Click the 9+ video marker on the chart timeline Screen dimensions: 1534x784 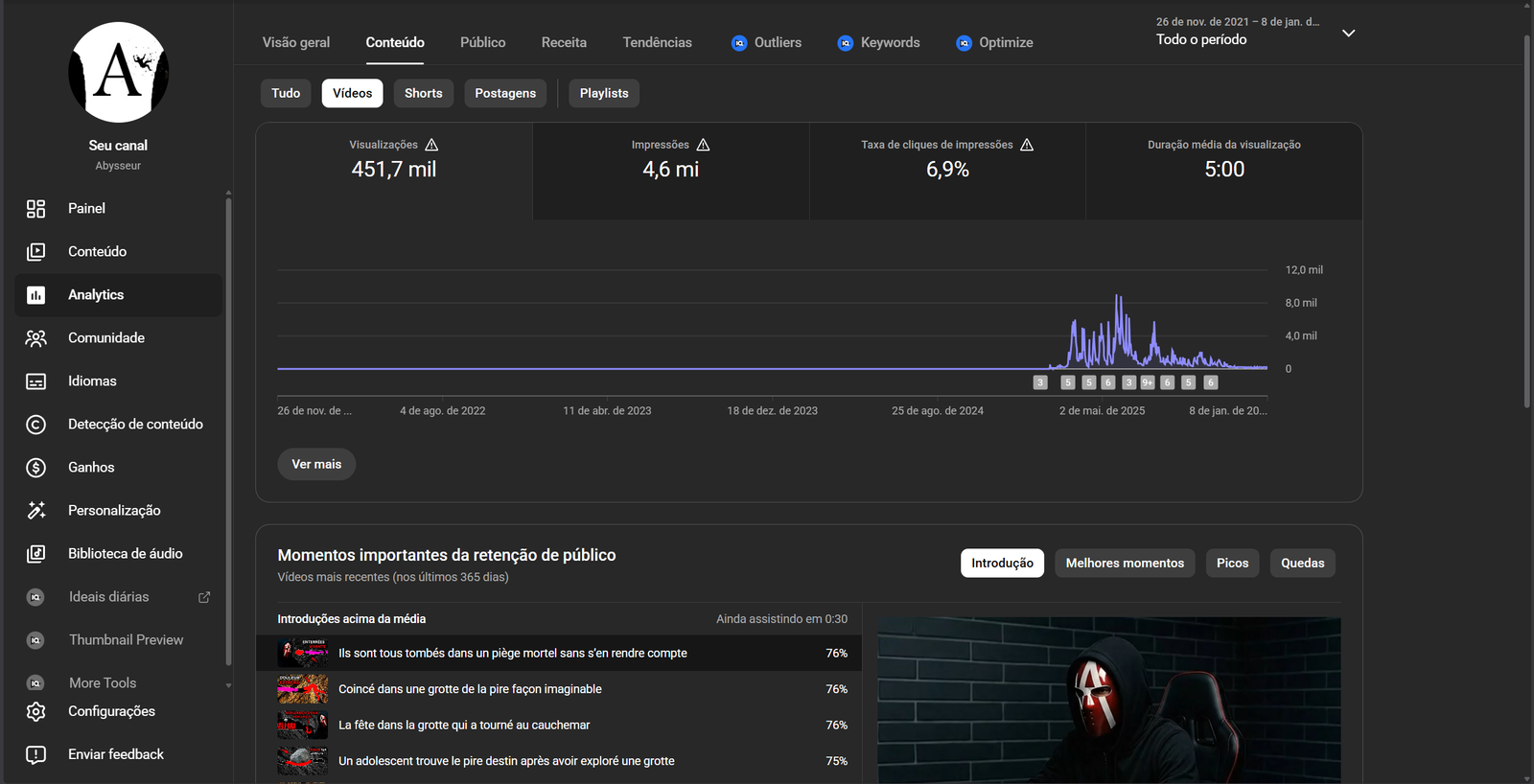pyautogui.click(x=1148, y=382)
